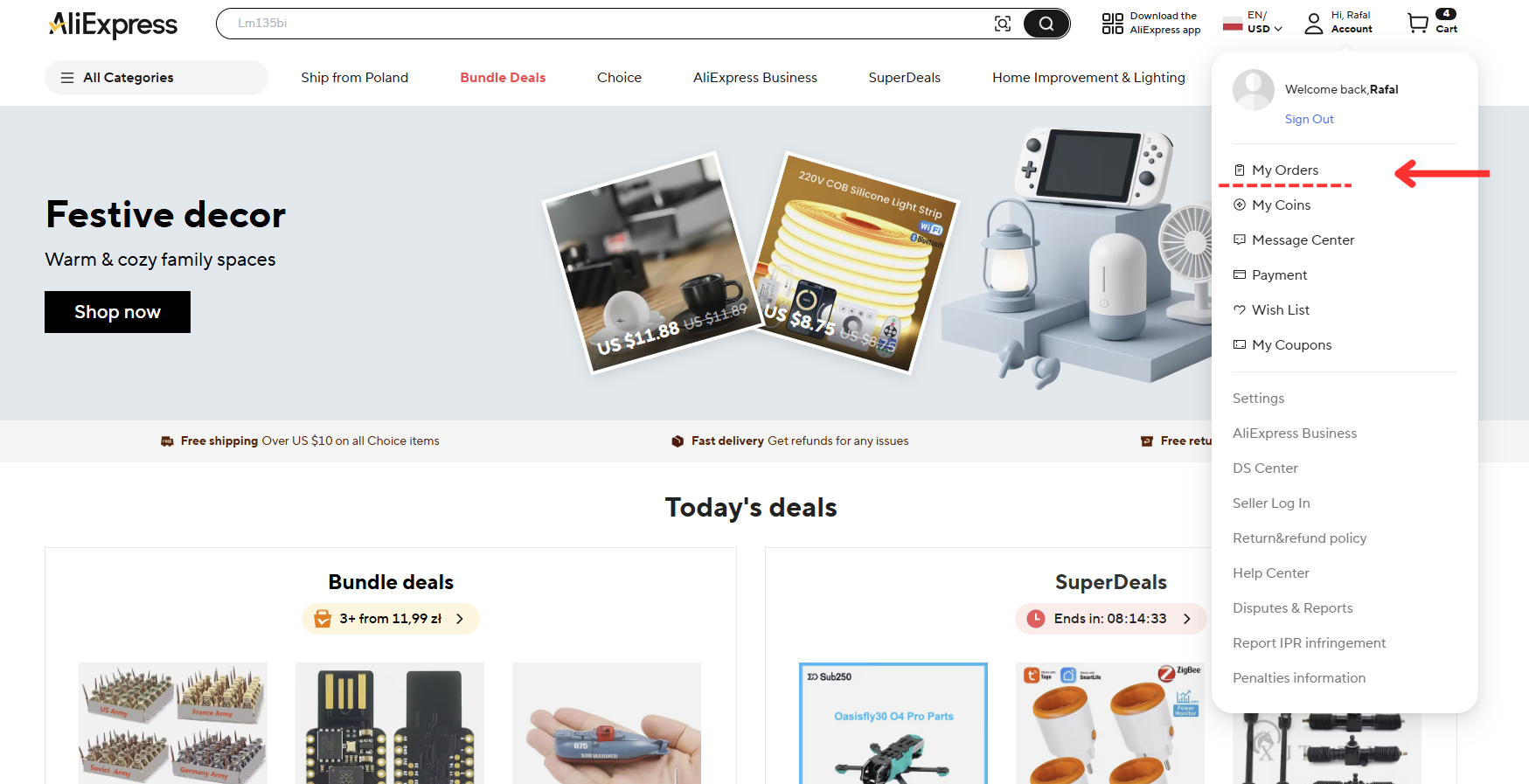Open the Message Center entry

click(x=1294, y=239)
